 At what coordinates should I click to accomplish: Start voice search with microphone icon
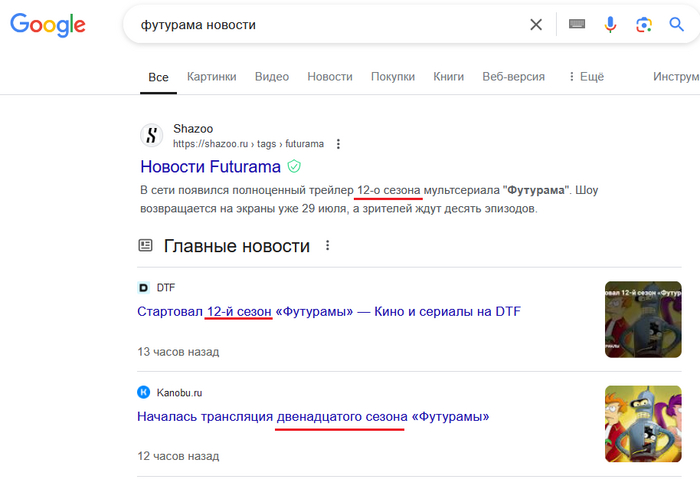click(x=610, y=25)
